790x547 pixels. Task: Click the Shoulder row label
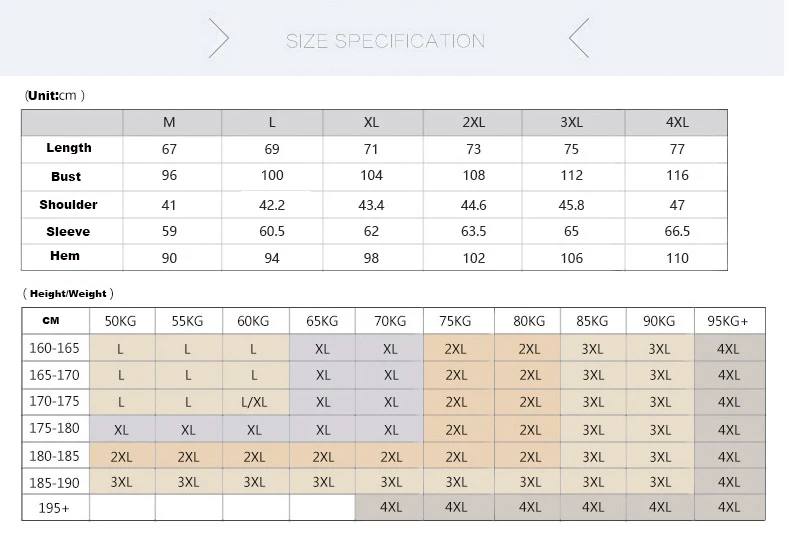[69, 204]
